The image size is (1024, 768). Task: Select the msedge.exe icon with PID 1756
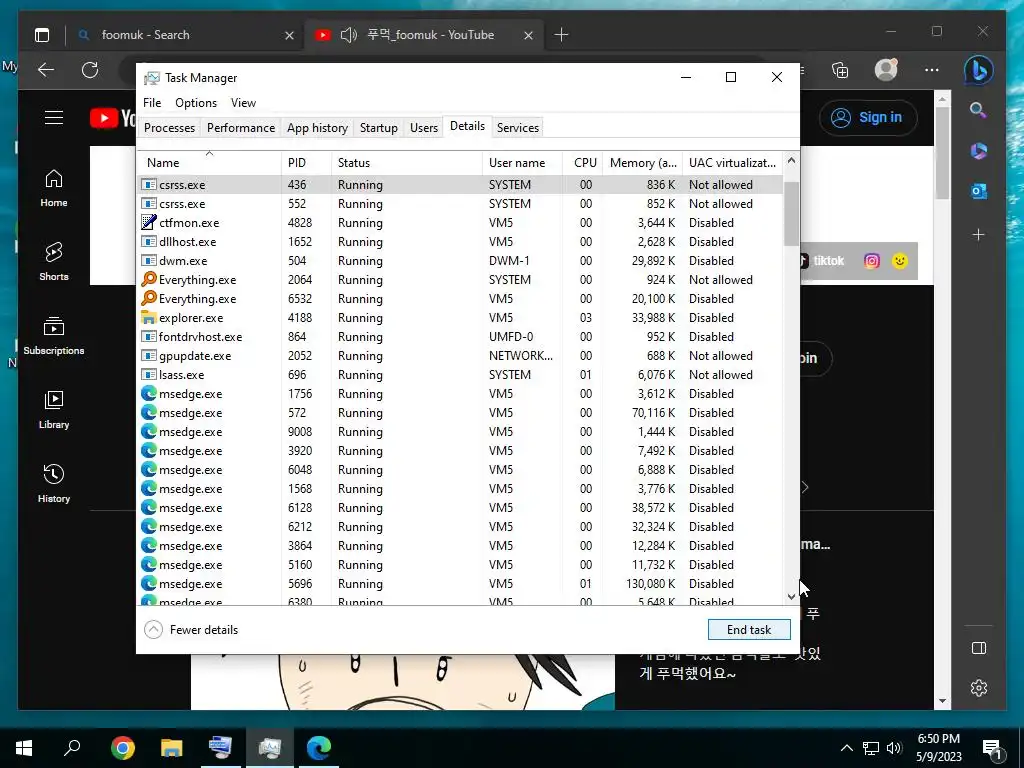[x=149, y=393]
